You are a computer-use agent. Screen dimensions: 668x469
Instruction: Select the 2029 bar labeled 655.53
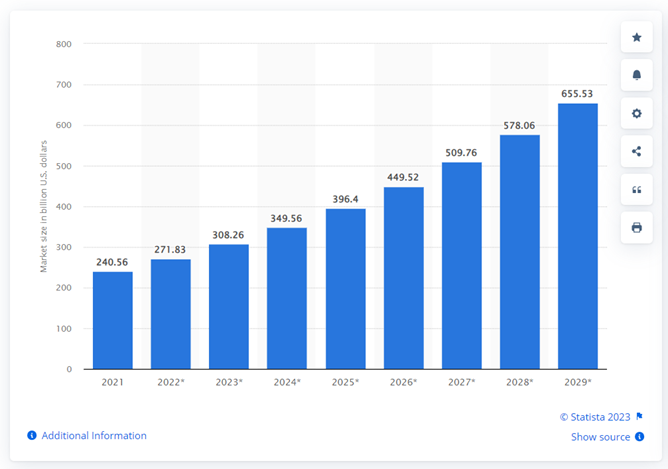(578, 236)
